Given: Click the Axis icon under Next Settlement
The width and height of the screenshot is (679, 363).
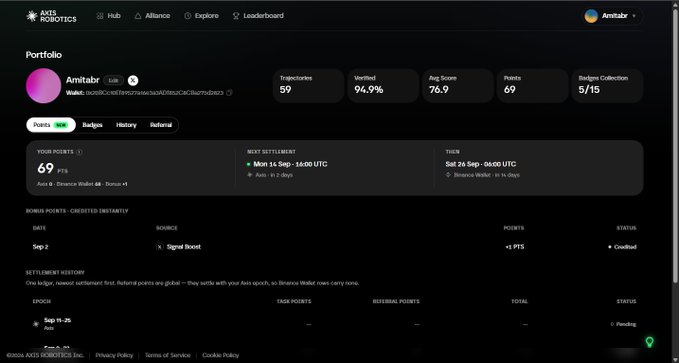Looking at the screenshot, I should (249, 175).
